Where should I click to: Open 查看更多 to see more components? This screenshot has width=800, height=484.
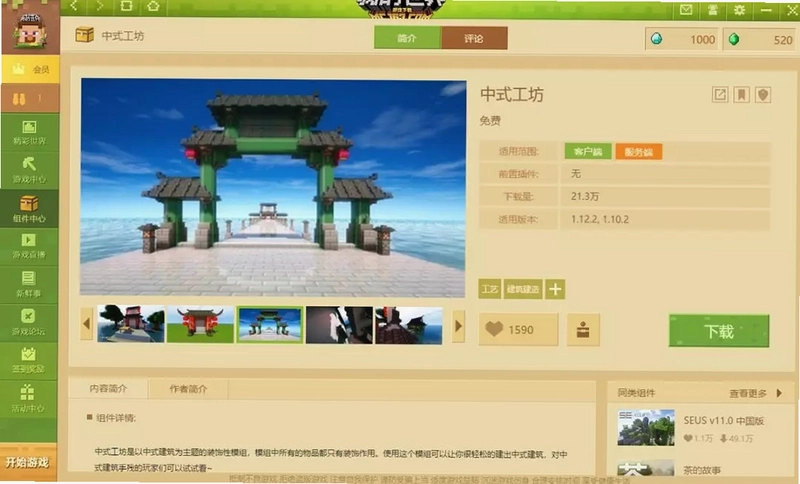point(756,393)
